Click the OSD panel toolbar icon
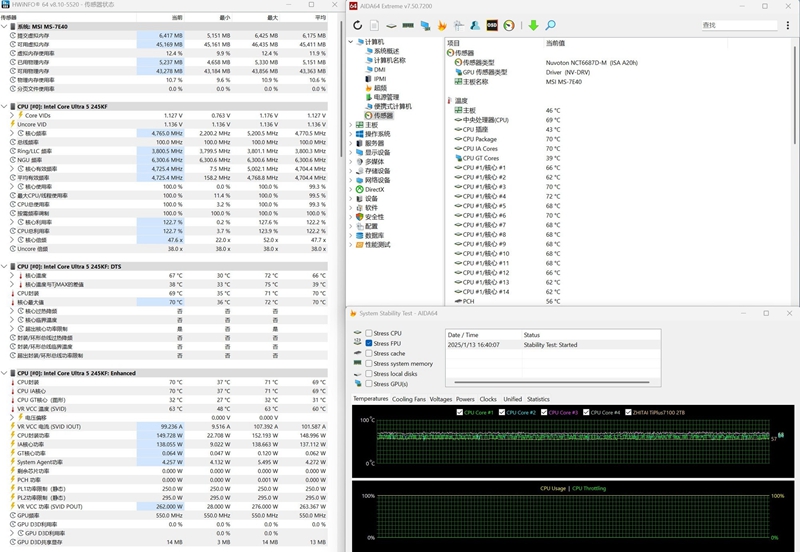Screen dimensions: 800x552 pyautogui.click(x=492, y=25)
